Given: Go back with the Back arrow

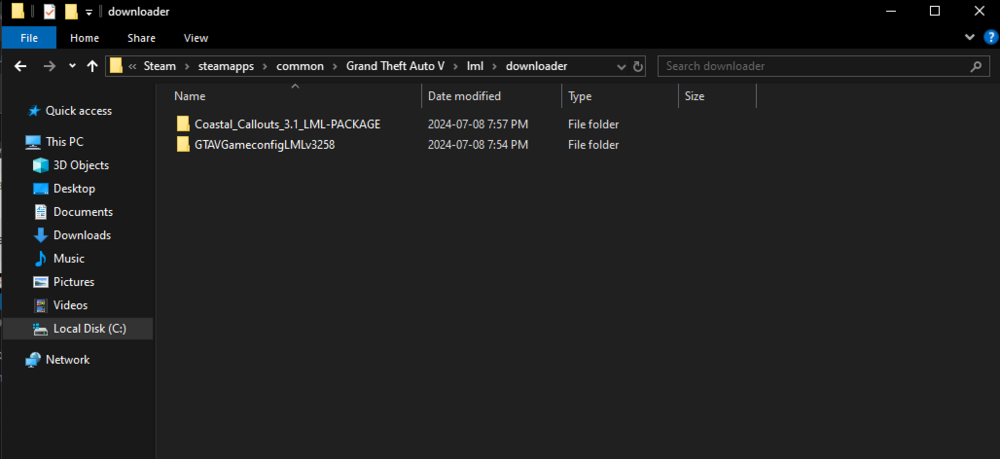Looking at the screenshot, I should pyautogui.click(x=20, y=66).
